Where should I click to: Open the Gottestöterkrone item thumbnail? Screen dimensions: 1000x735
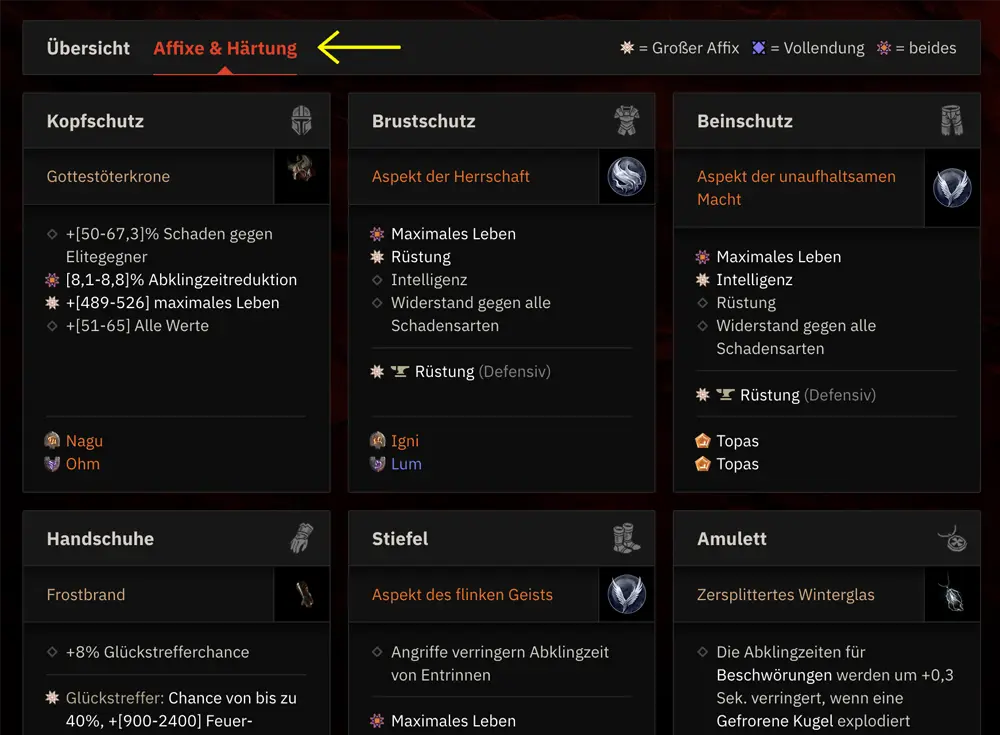pyautogui.click(x=301, y=177)
